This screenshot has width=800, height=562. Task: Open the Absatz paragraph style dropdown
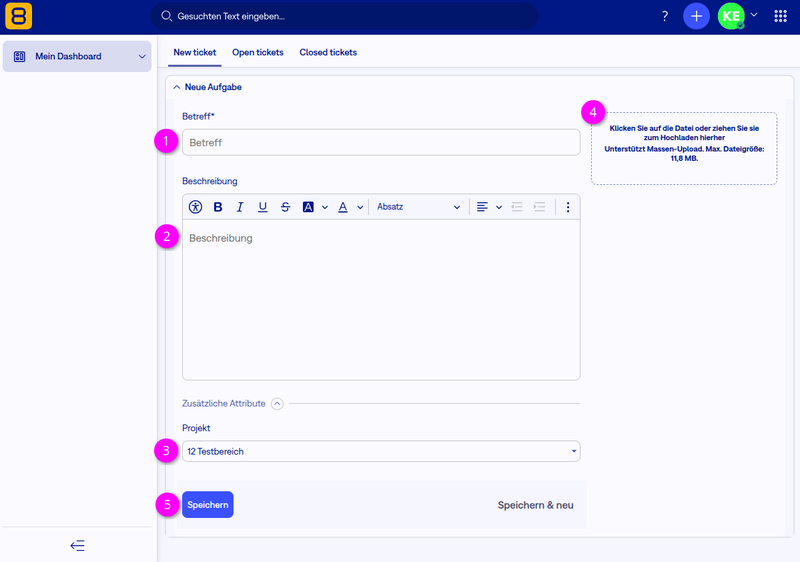tap(418, 207)
